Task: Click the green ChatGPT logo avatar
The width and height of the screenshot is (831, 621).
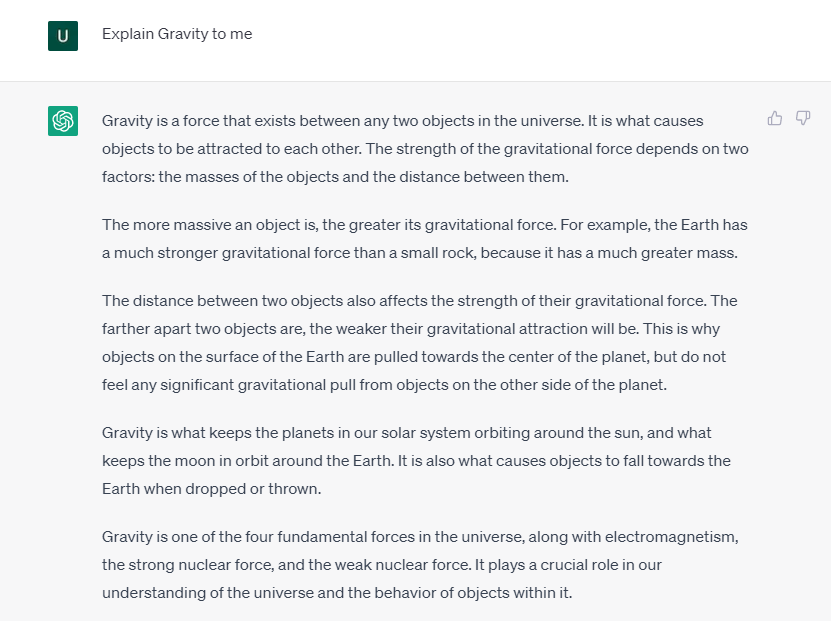Action: (63, 121)
